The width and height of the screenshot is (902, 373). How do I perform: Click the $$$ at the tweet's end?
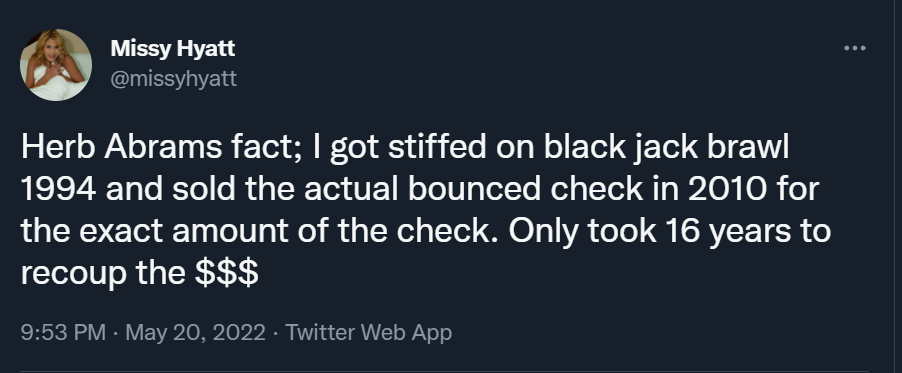227,273
